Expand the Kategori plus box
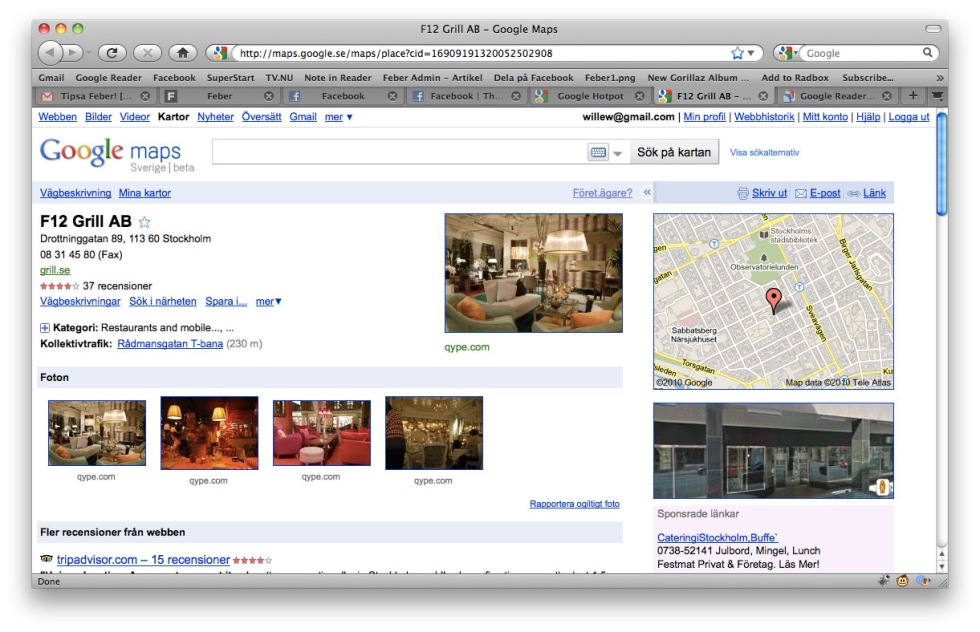980x632 pixels. [x=45, y=328]
